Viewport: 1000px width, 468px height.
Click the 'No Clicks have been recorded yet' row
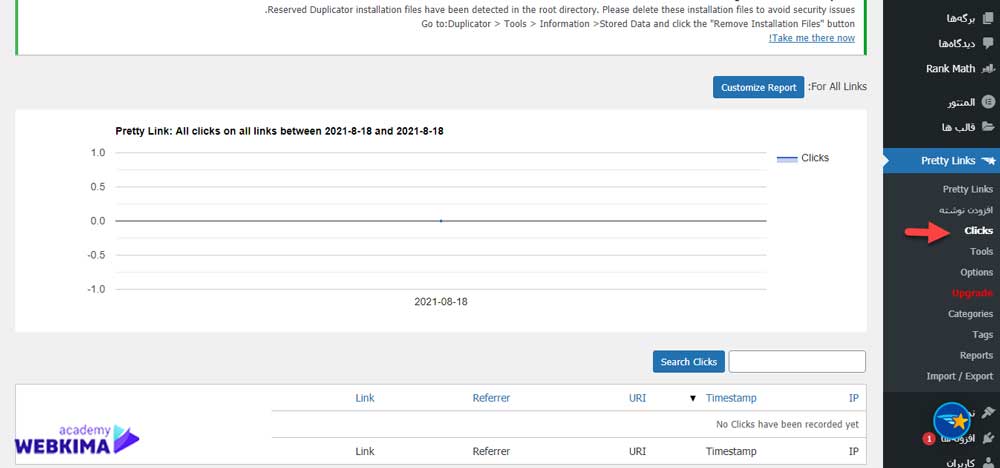click(569, 424)
